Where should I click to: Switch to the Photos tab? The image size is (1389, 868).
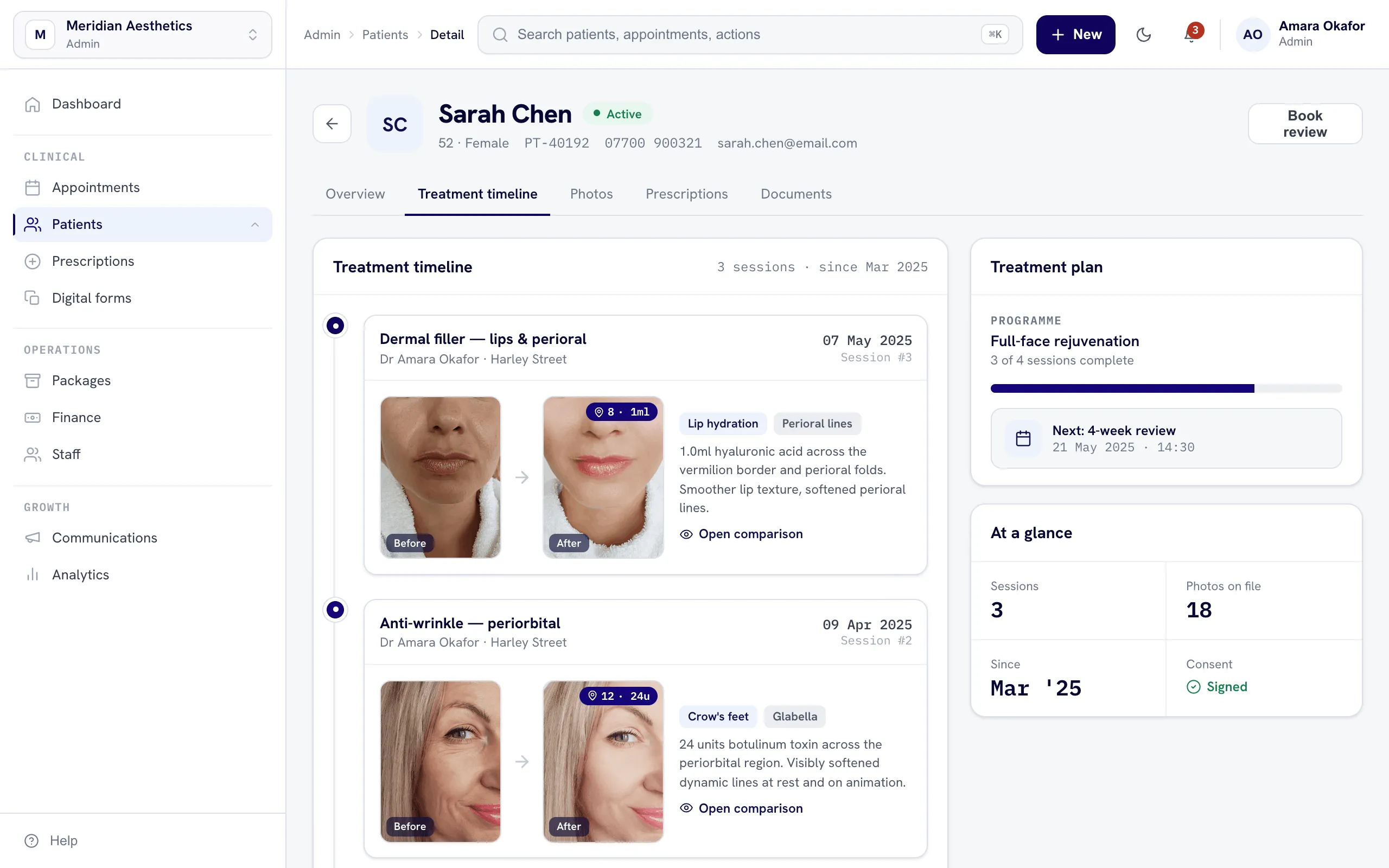tap(591, 194)
